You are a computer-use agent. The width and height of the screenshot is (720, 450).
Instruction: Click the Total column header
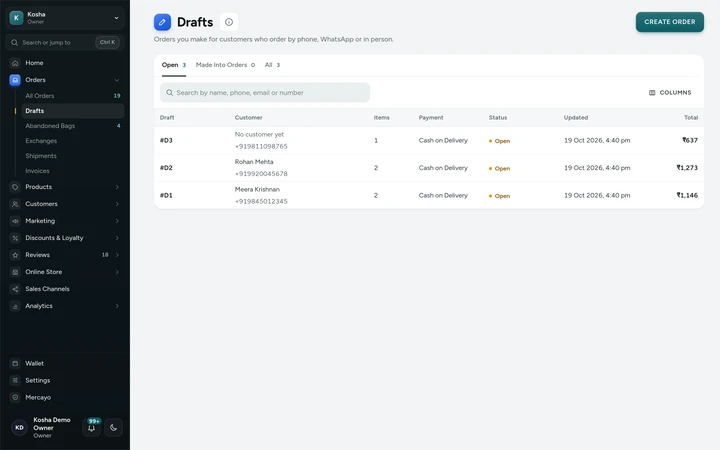(691, 118)
